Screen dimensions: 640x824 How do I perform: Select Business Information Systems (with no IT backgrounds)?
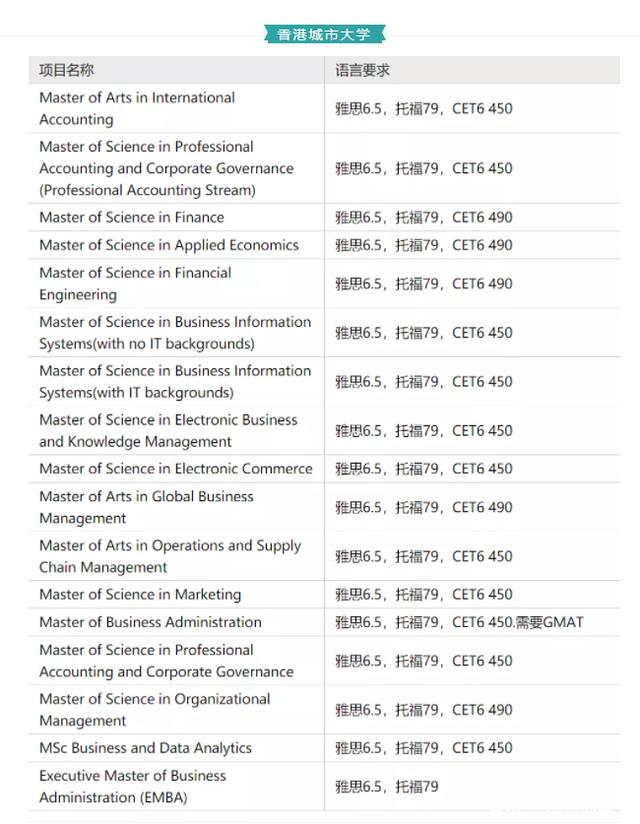[175, 332]
